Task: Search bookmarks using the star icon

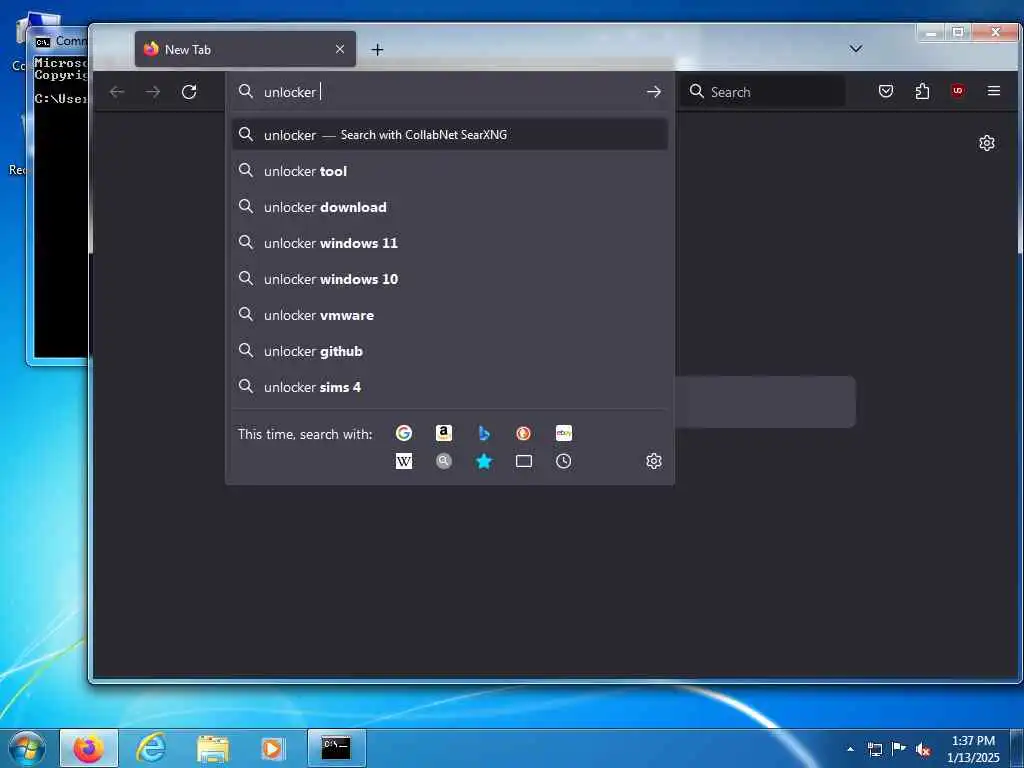Action: pyautogui.click(x=484, y=461)
